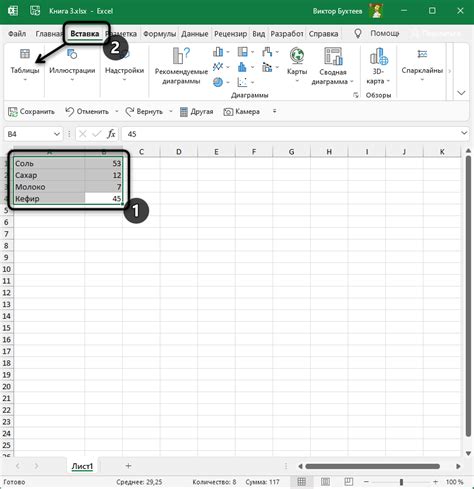
Task: Open the Таблицы group icon
Action: pos(25,54)
